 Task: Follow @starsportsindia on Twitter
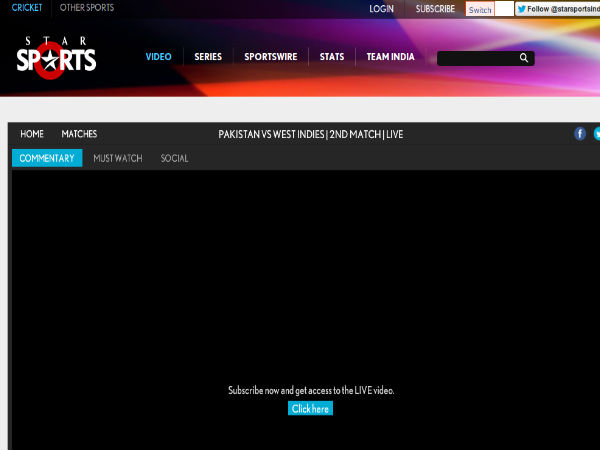tap(558, 9)
